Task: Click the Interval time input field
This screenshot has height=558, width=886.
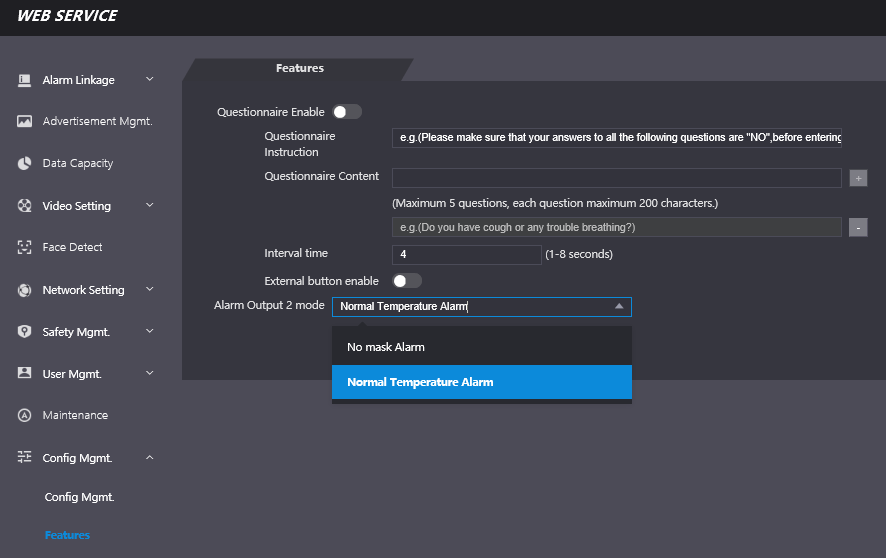Action: 466,254
